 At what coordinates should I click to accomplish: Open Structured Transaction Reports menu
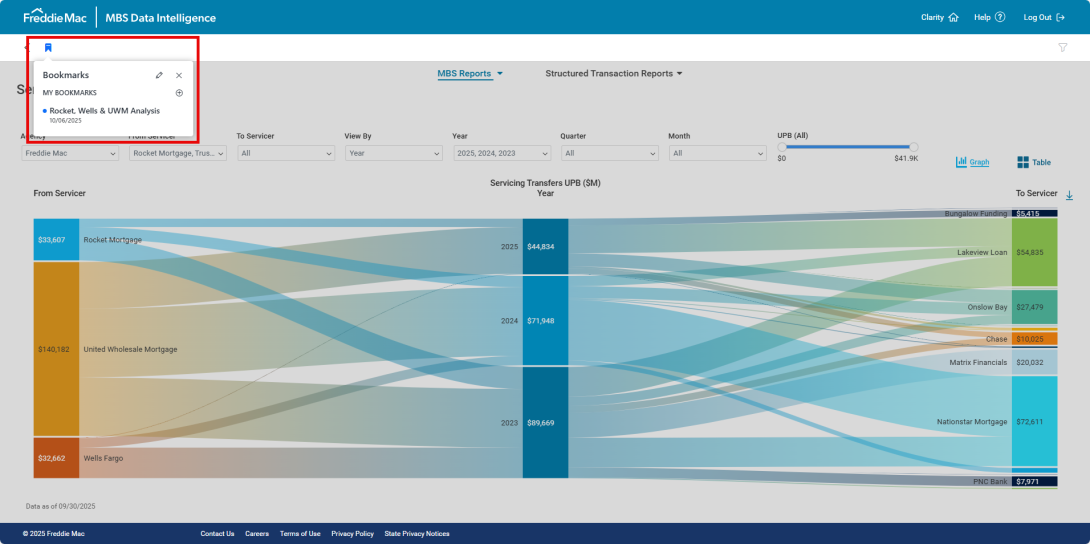pos(613,74)
